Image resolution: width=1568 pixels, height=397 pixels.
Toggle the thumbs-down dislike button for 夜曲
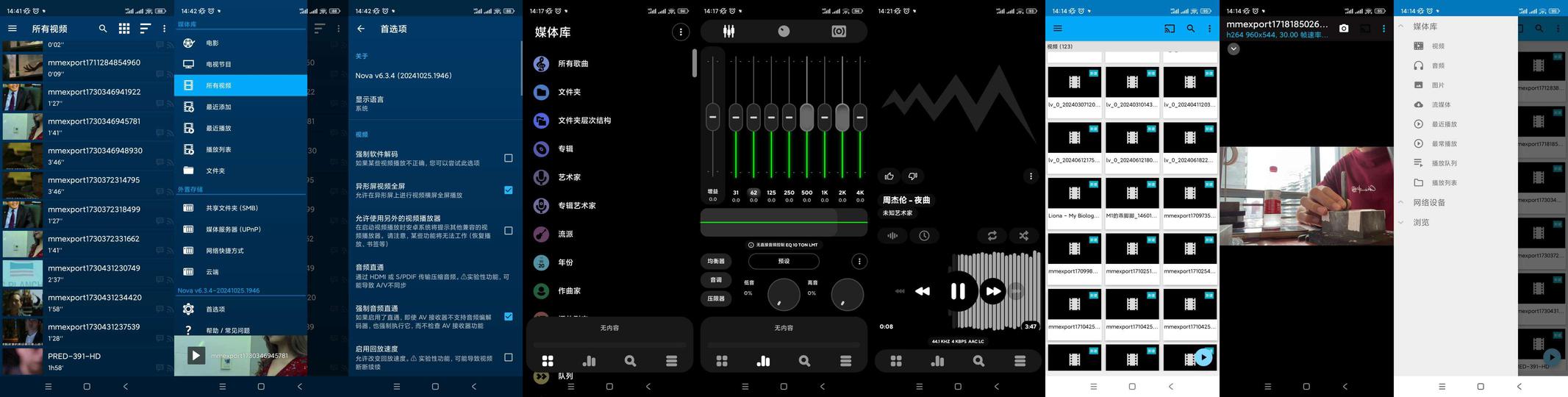[913, 176]
